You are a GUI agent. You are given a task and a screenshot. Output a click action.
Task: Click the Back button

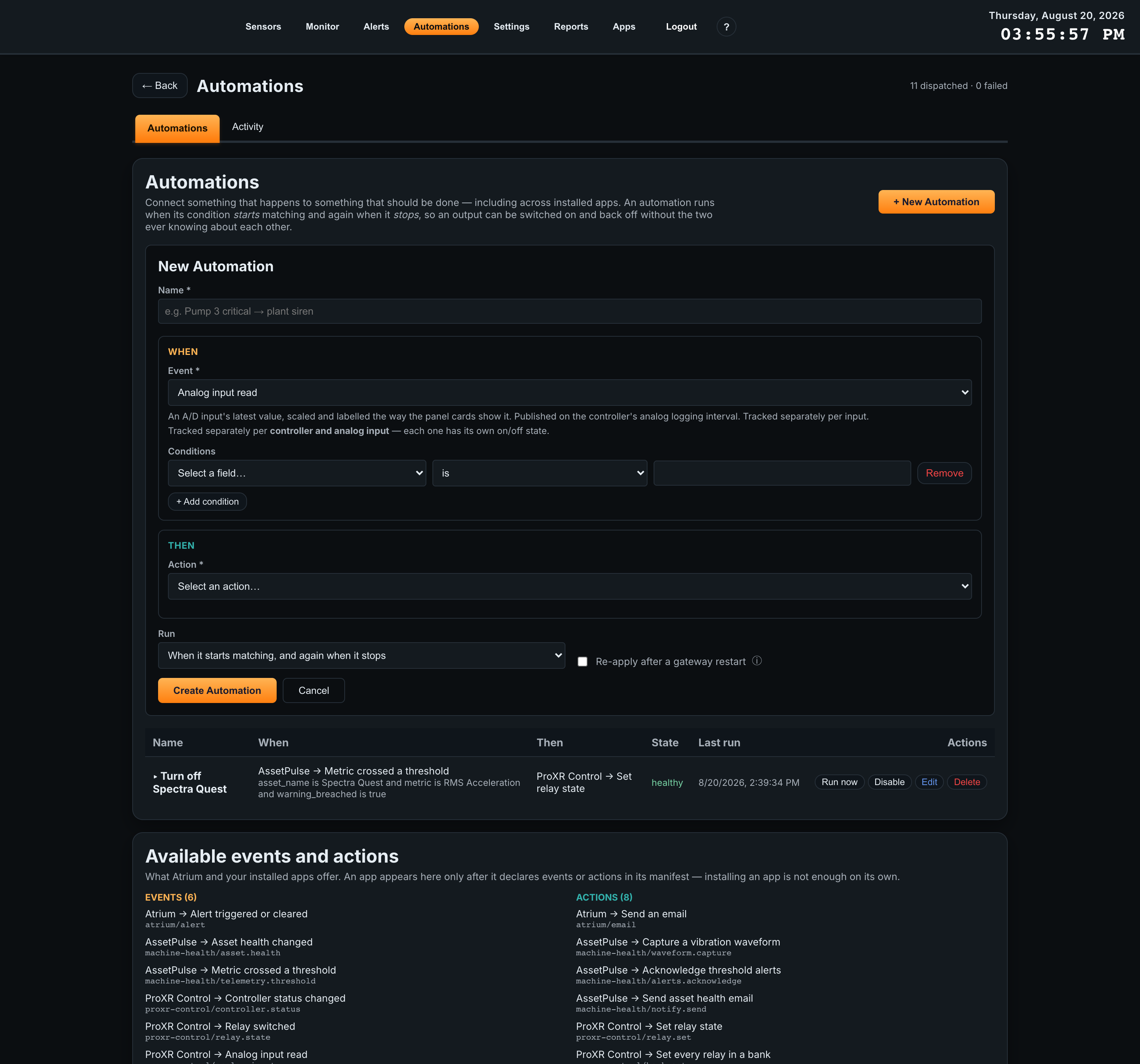[x=160, y=85]
